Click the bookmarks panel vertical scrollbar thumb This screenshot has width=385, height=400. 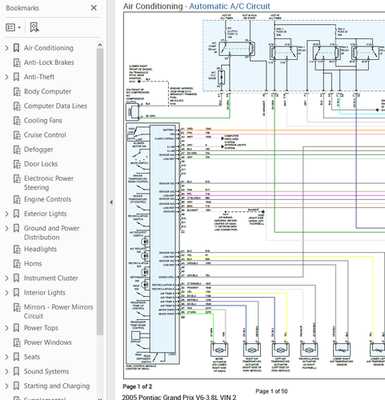click(x=100, y=192)
